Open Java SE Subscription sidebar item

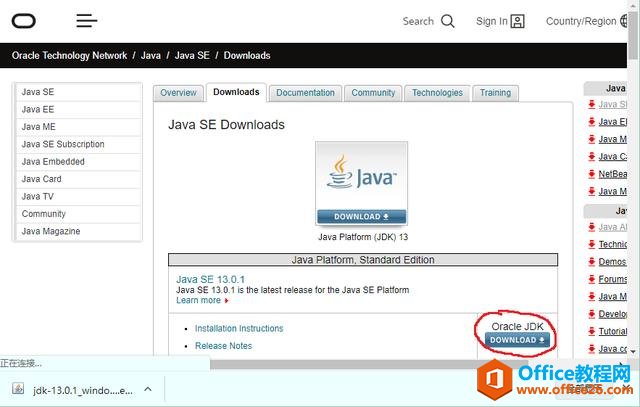(x=78, y=144)
